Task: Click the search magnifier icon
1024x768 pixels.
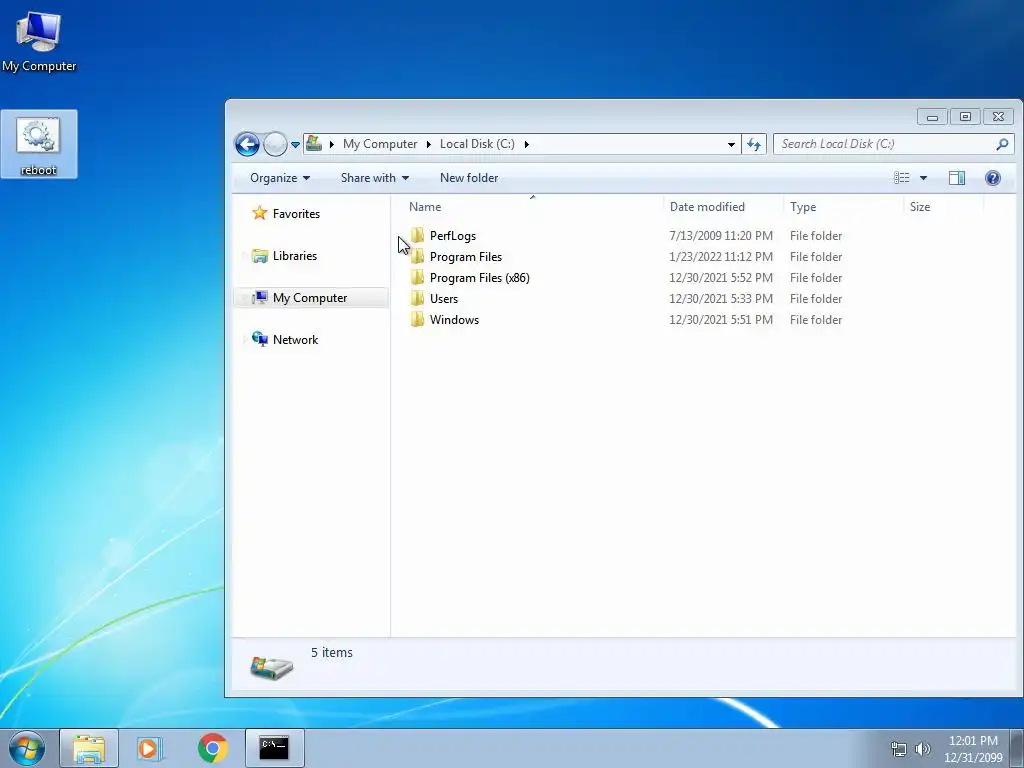Action: pyautogui.click(x=1002, y=144)
